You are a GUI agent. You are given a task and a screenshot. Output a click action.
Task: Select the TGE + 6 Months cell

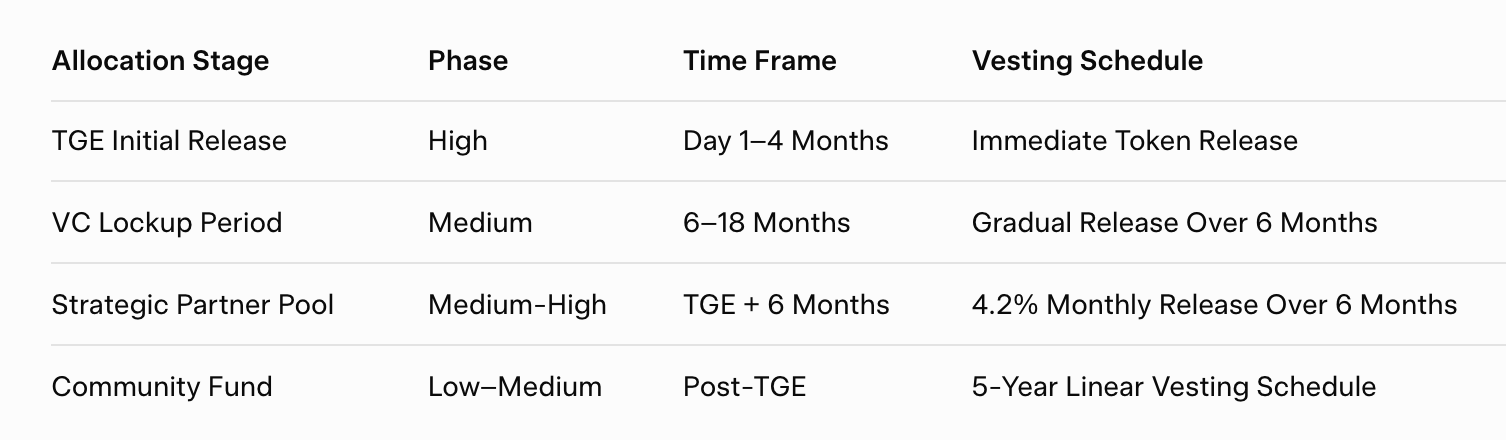(786, 304)
